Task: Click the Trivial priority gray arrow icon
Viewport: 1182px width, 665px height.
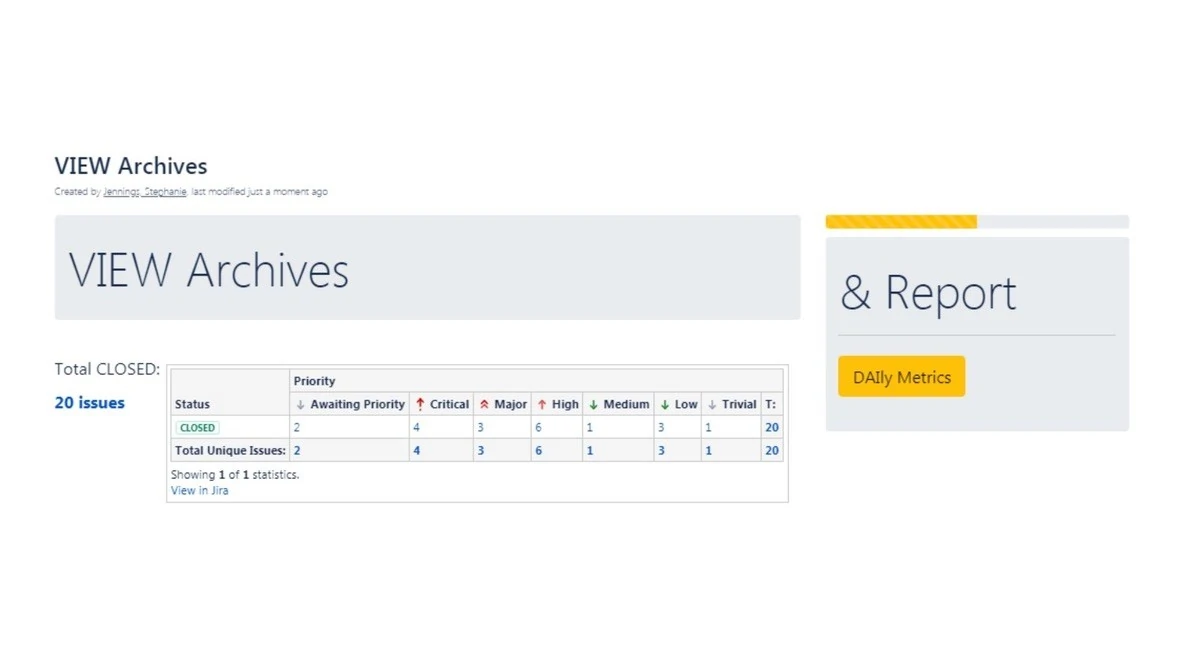Action: pos(712,404)
